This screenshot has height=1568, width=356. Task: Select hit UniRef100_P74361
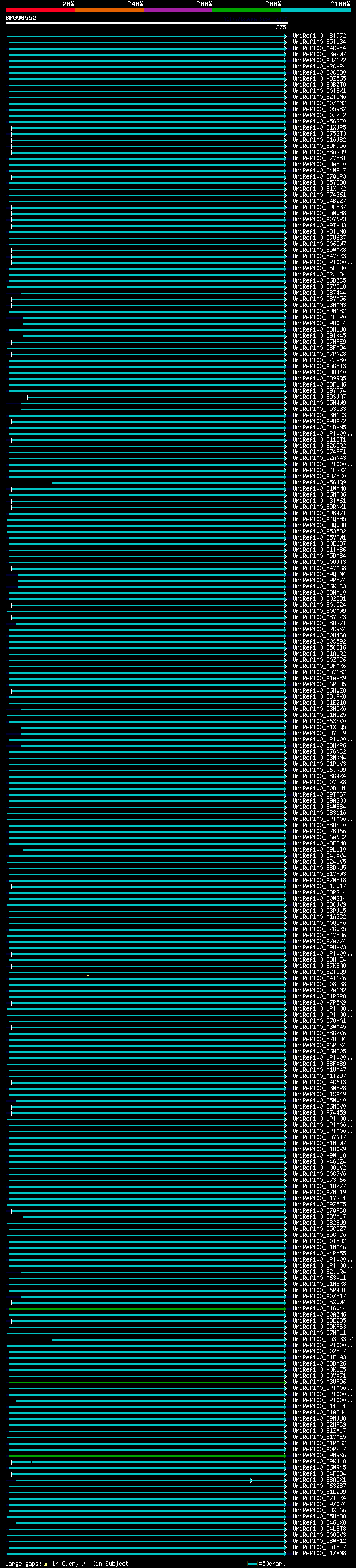(319, 195)
